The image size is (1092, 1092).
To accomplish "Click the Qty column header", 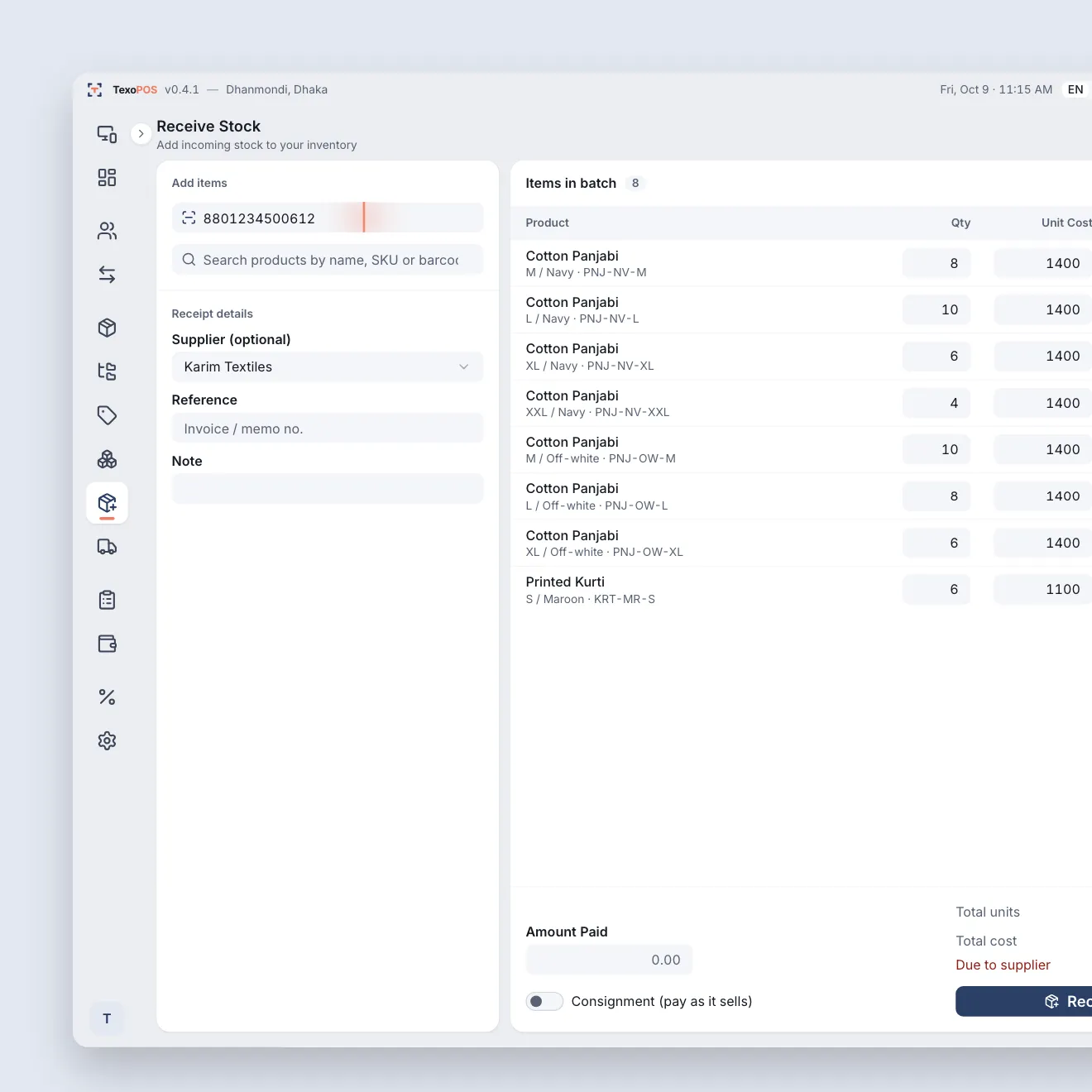I will click(x=960, y=223).
